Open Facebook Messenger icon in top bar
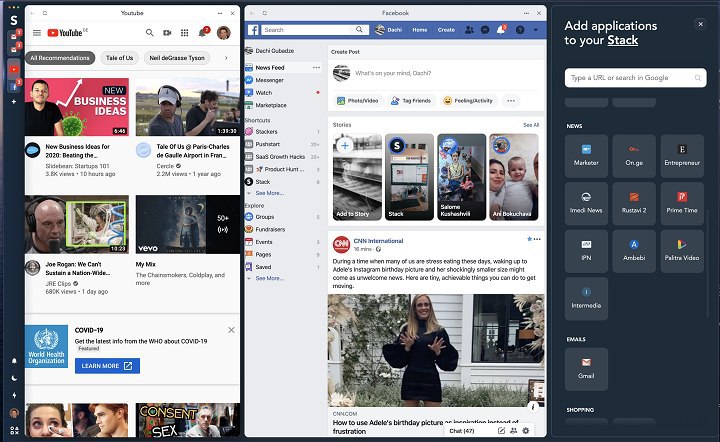Screen dimensions: 720x442 (x=485, y=30)
